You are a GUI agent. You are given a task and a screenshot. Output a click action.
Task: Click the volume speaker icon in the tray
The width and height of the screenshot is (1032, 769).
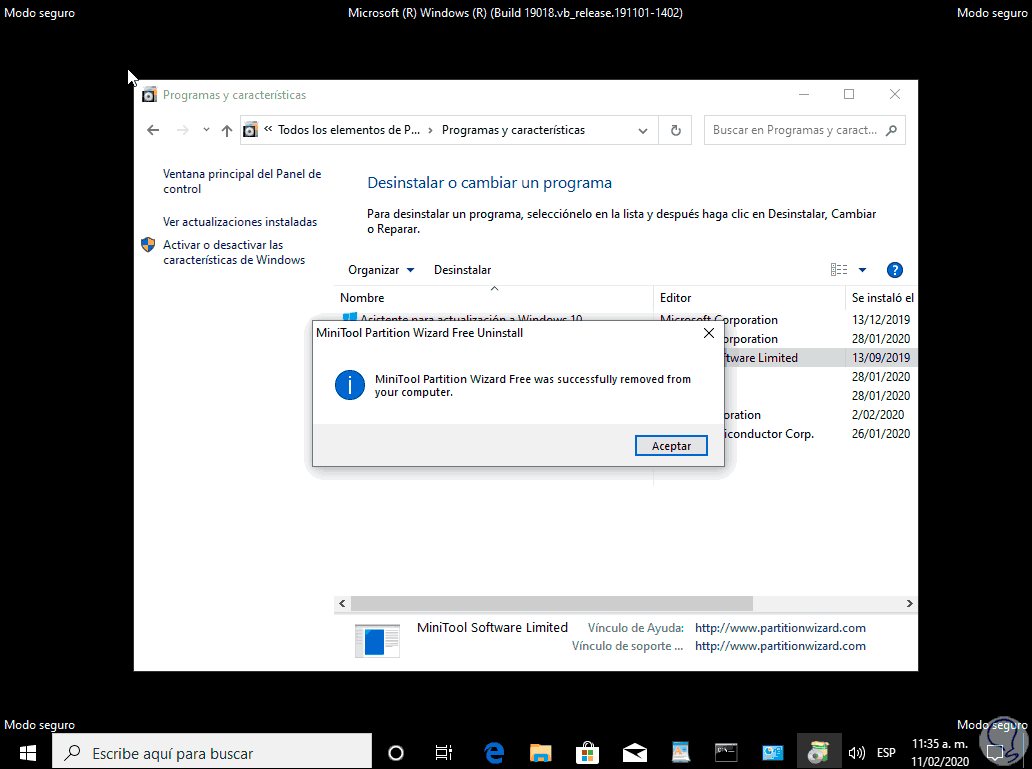point(856,753)
